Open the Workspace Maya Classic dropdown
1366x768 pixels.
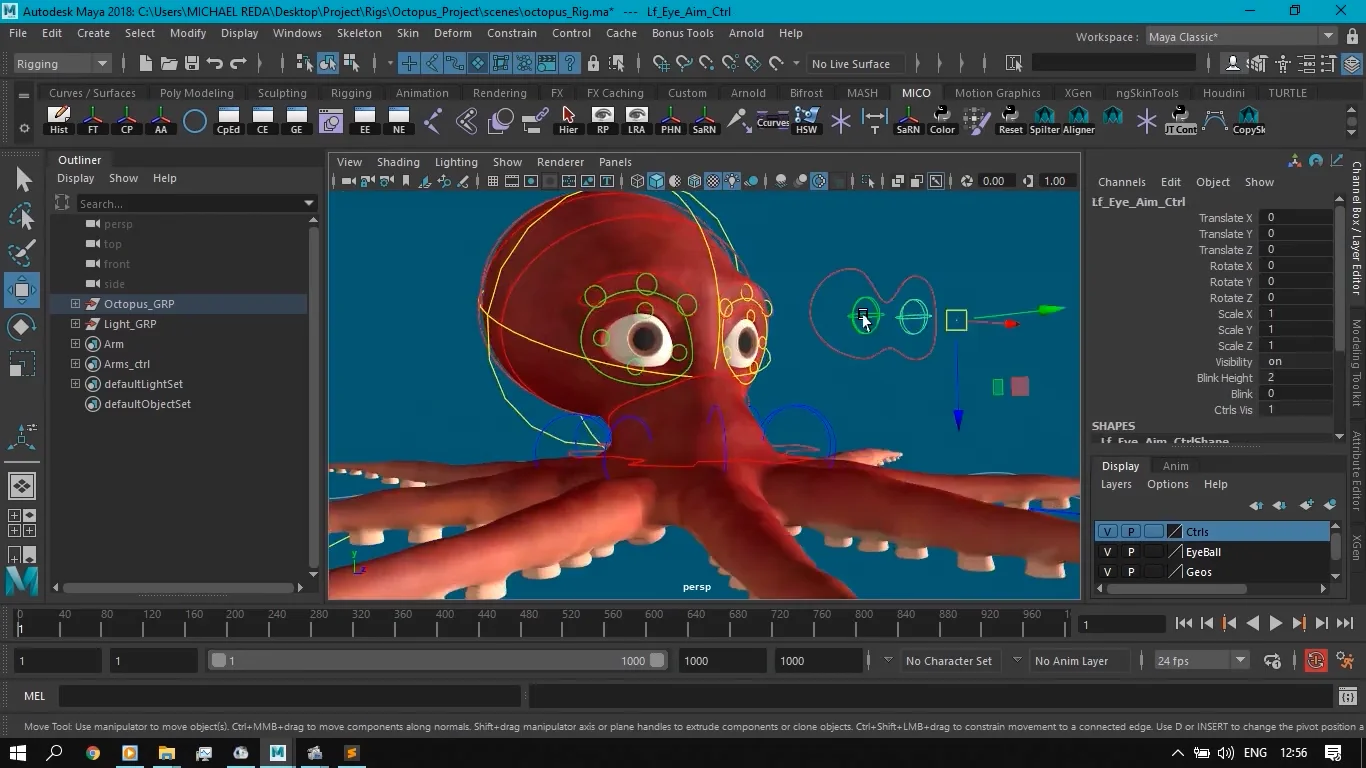point(1241,37)
